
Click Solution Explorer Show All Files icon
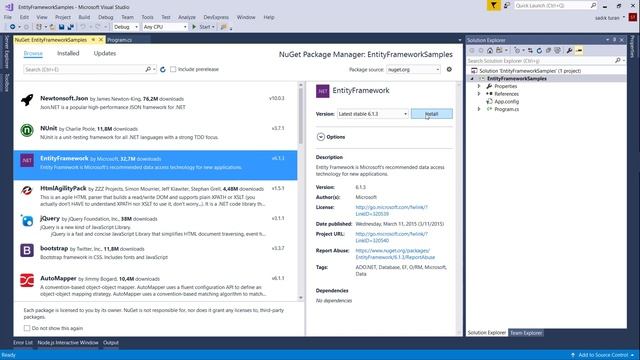(557, 51)
